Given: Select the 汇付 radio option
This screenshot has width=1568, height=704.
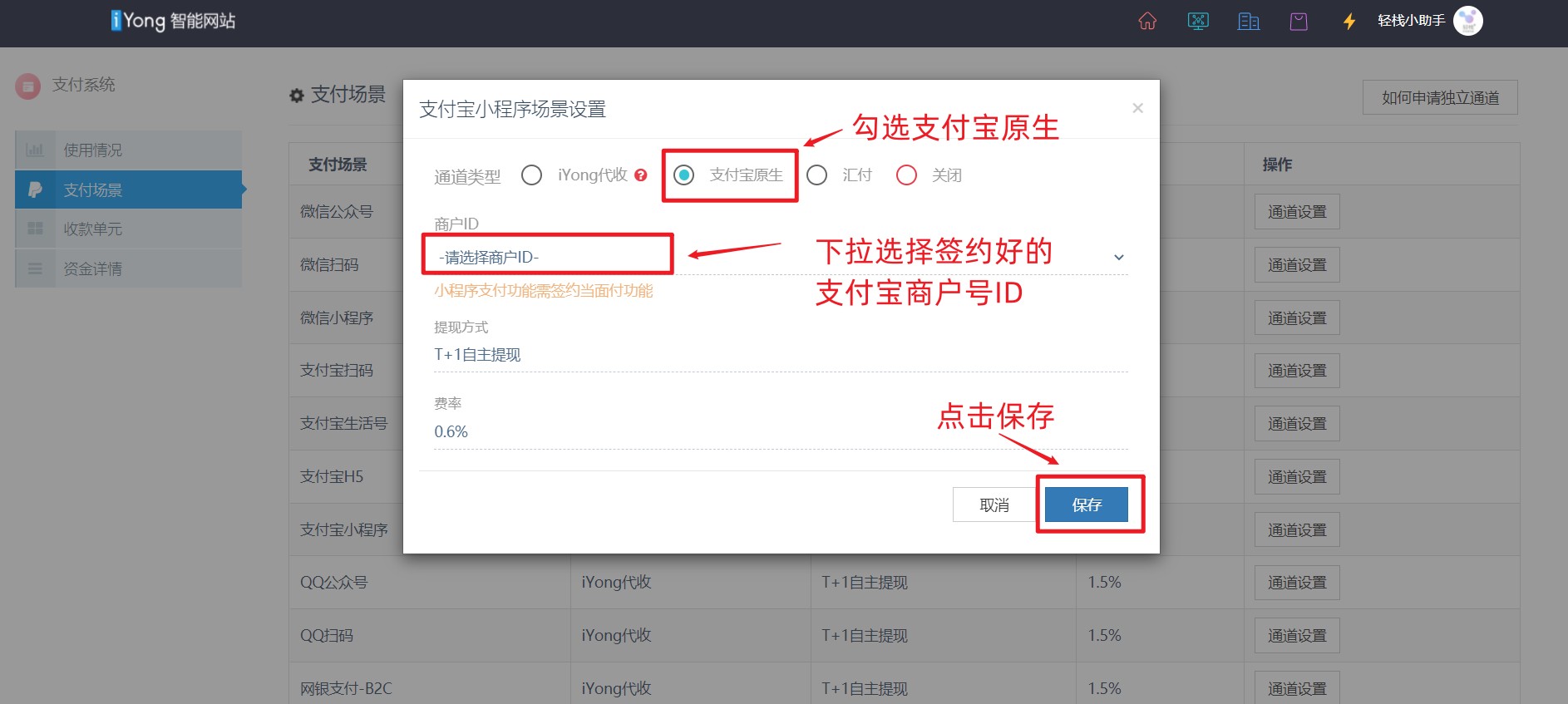Looking at the screenshot, I should coord(817,175).
